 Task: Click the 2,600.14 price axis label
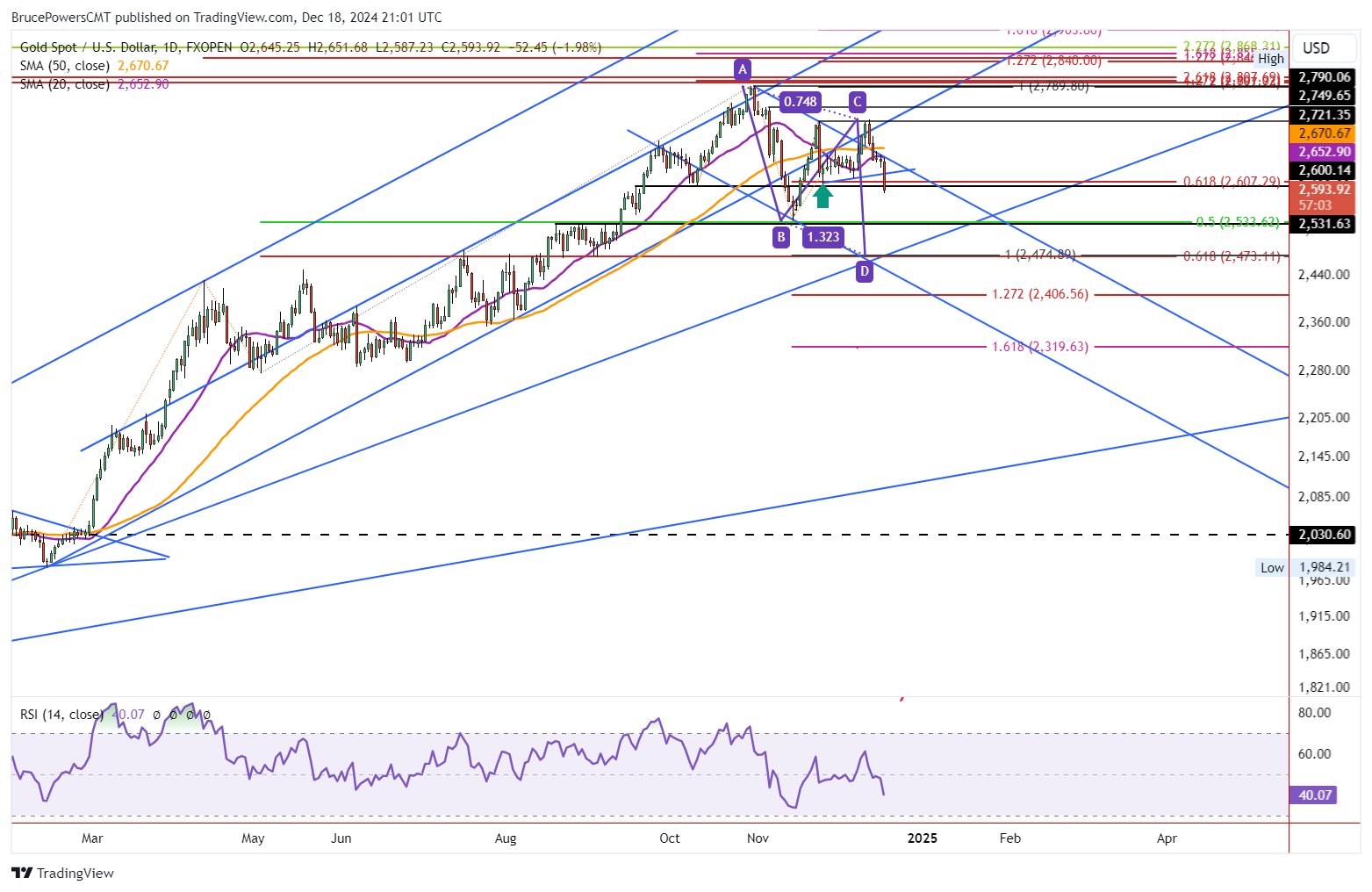pos(1325,170)
